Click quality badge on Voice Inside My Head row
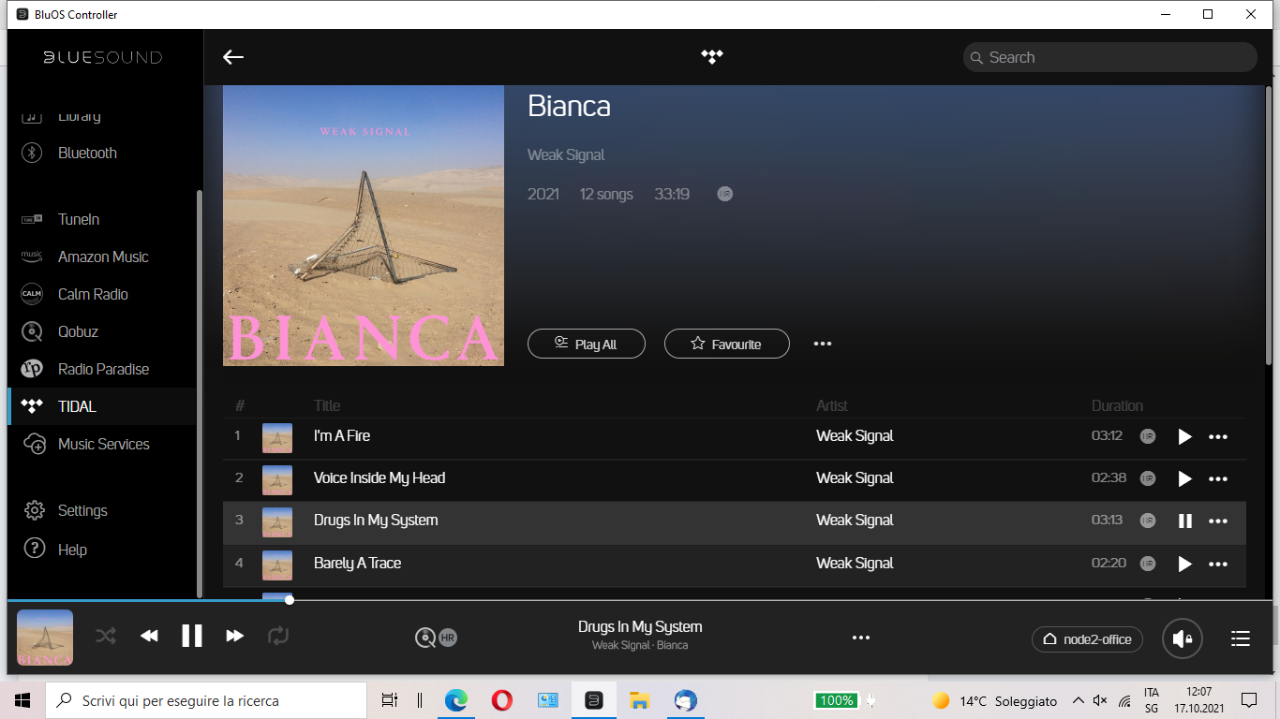This screenshot has height=719, width=1280. point(1148,478)
